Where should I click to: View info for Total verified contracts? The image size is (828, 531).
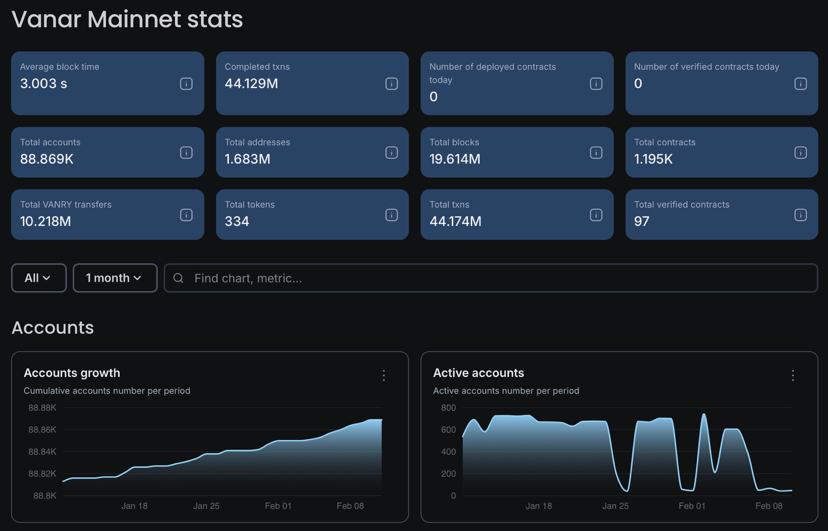800,215
